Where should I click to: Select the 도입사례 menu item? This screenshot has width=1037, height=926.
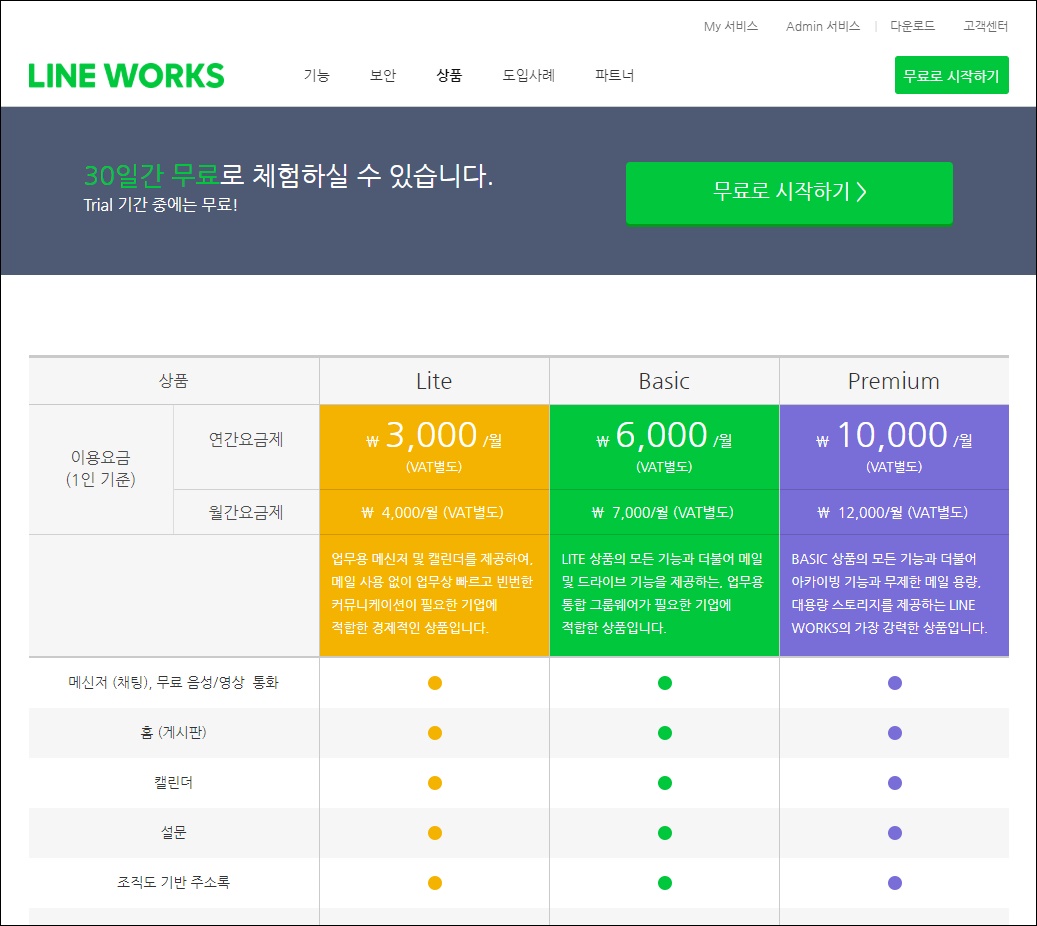click(528, 75)
